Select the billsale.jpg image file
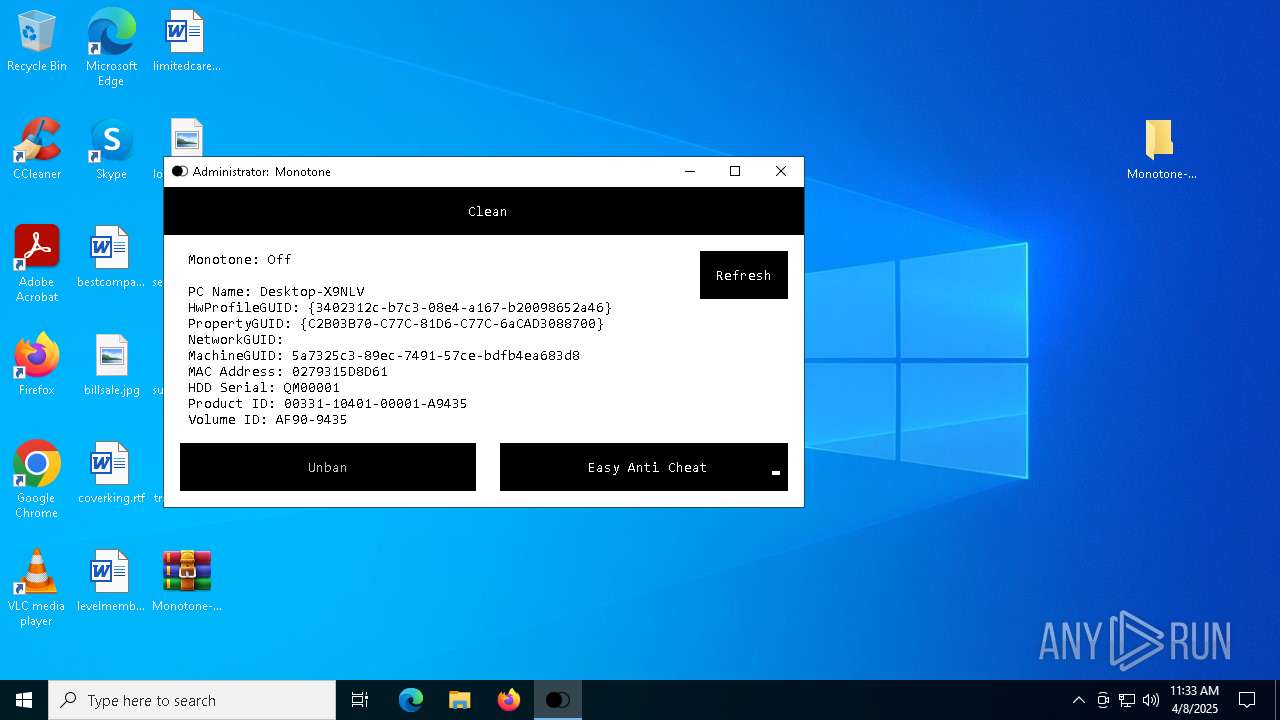1280x720 pixels. click(111, 365)
